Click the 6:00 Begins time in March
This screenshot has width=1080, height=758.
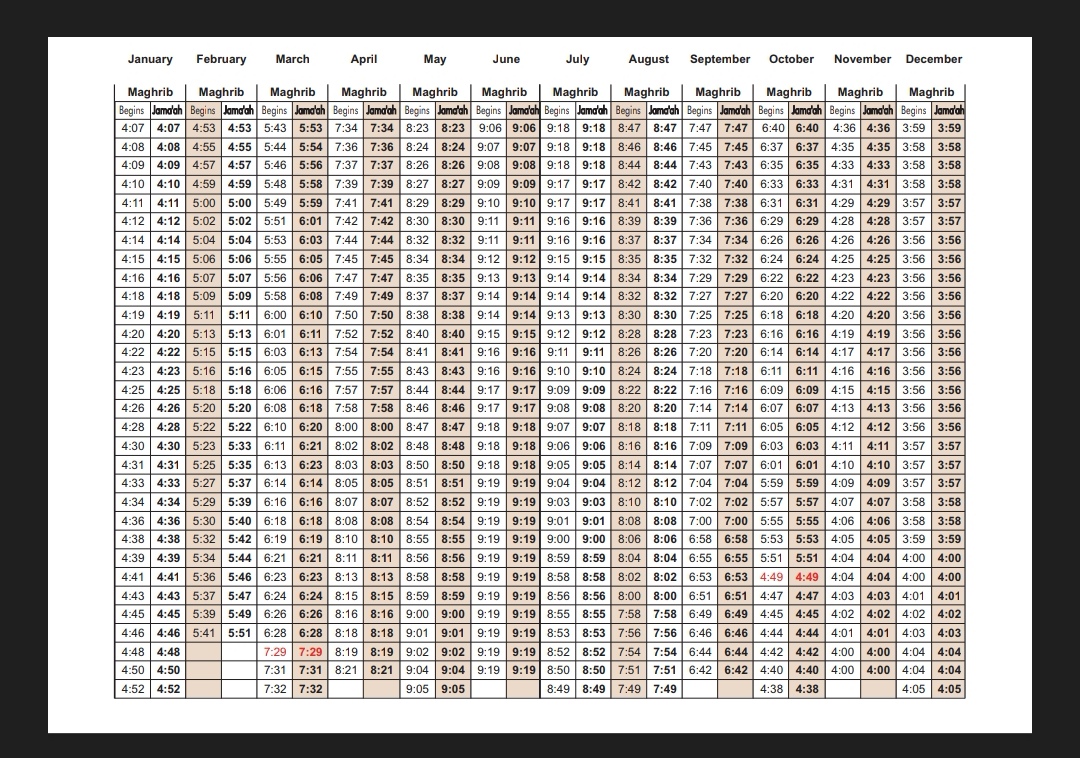274,315
